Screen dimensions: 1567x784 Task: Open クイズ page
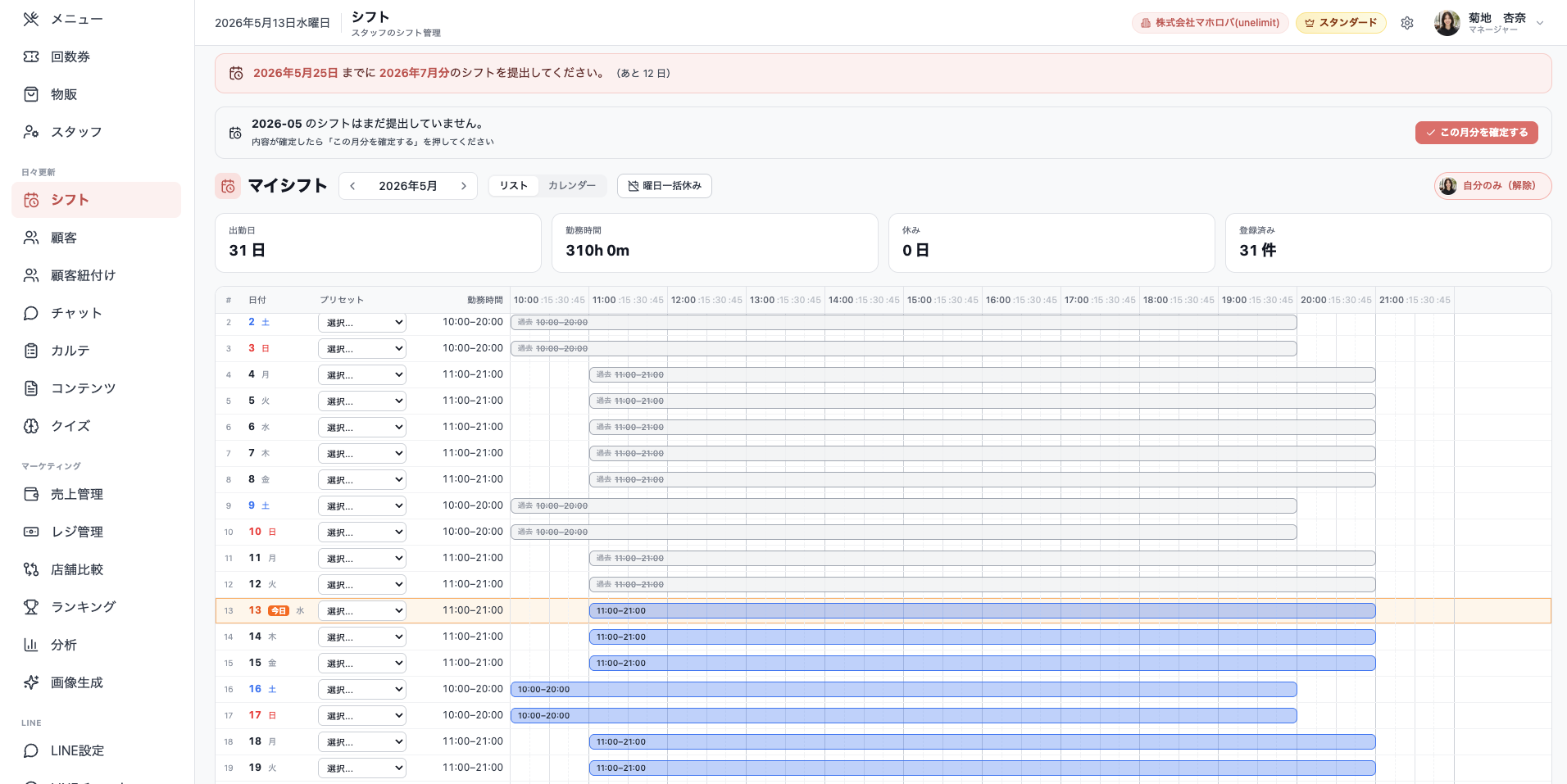tap(96, 426)
